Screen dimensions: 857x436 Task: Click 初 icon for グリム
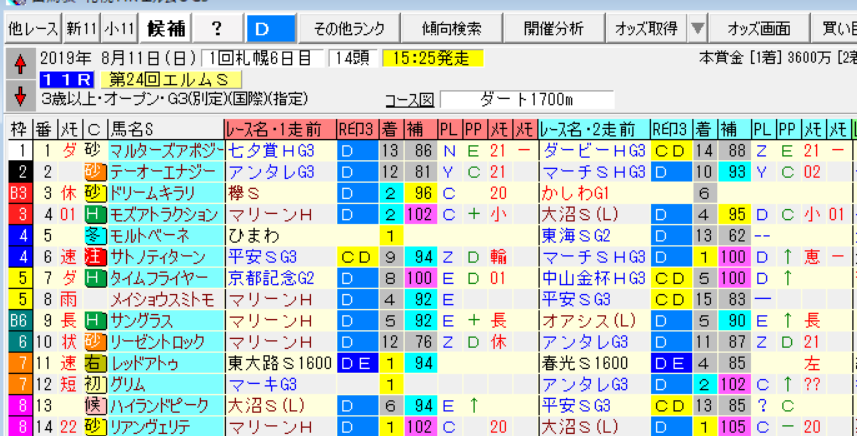95,385
